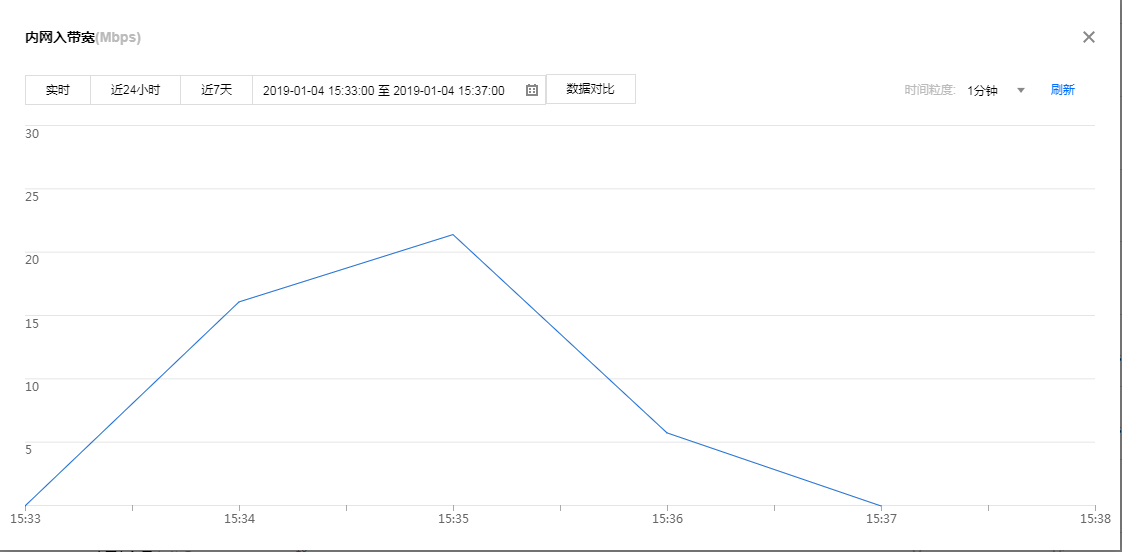Click the line peak at 15:35
Image resolution: width=1122 pixels, height=552 pixels.
tap(453, 235)
